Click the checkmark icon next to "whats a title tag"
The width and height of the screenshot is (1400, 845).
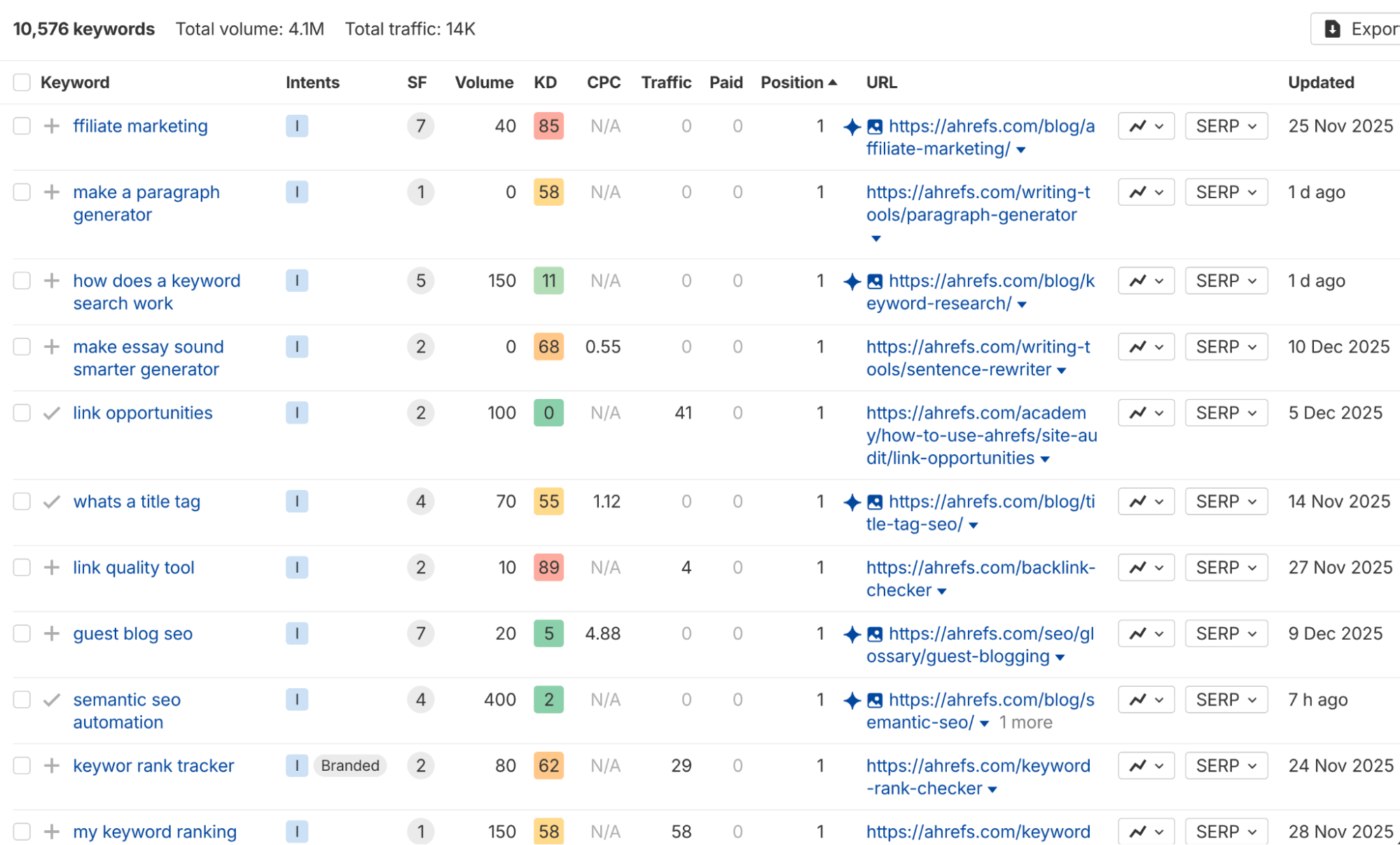(51, 501)
